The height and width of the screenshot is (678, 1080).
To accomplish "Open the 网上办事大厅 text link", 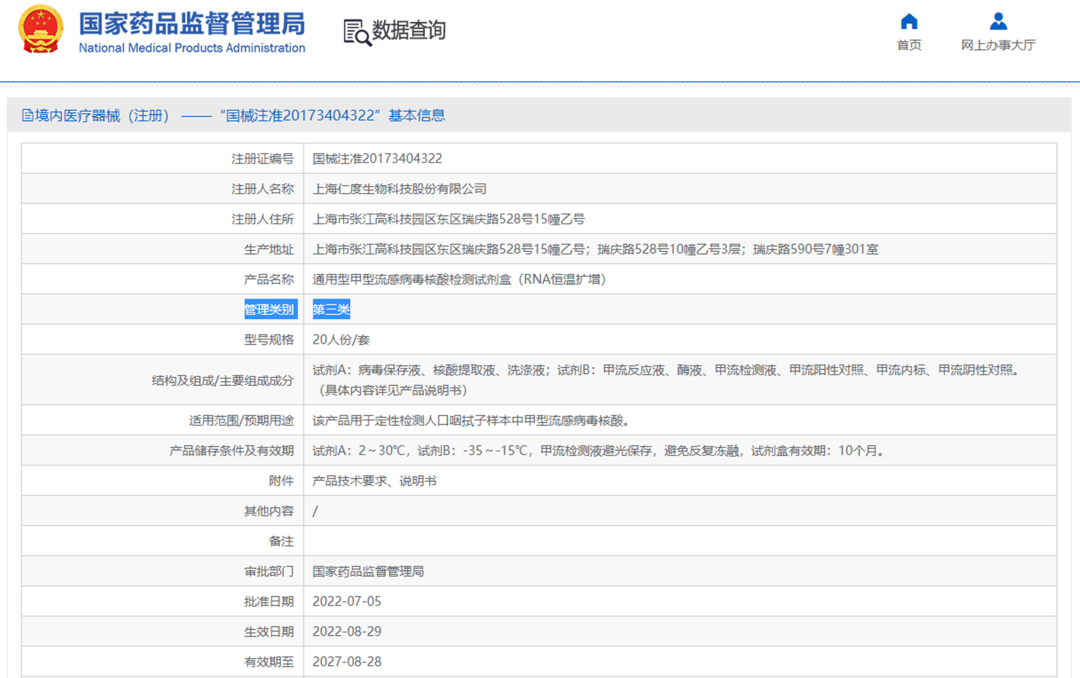I will coord(998,46).
